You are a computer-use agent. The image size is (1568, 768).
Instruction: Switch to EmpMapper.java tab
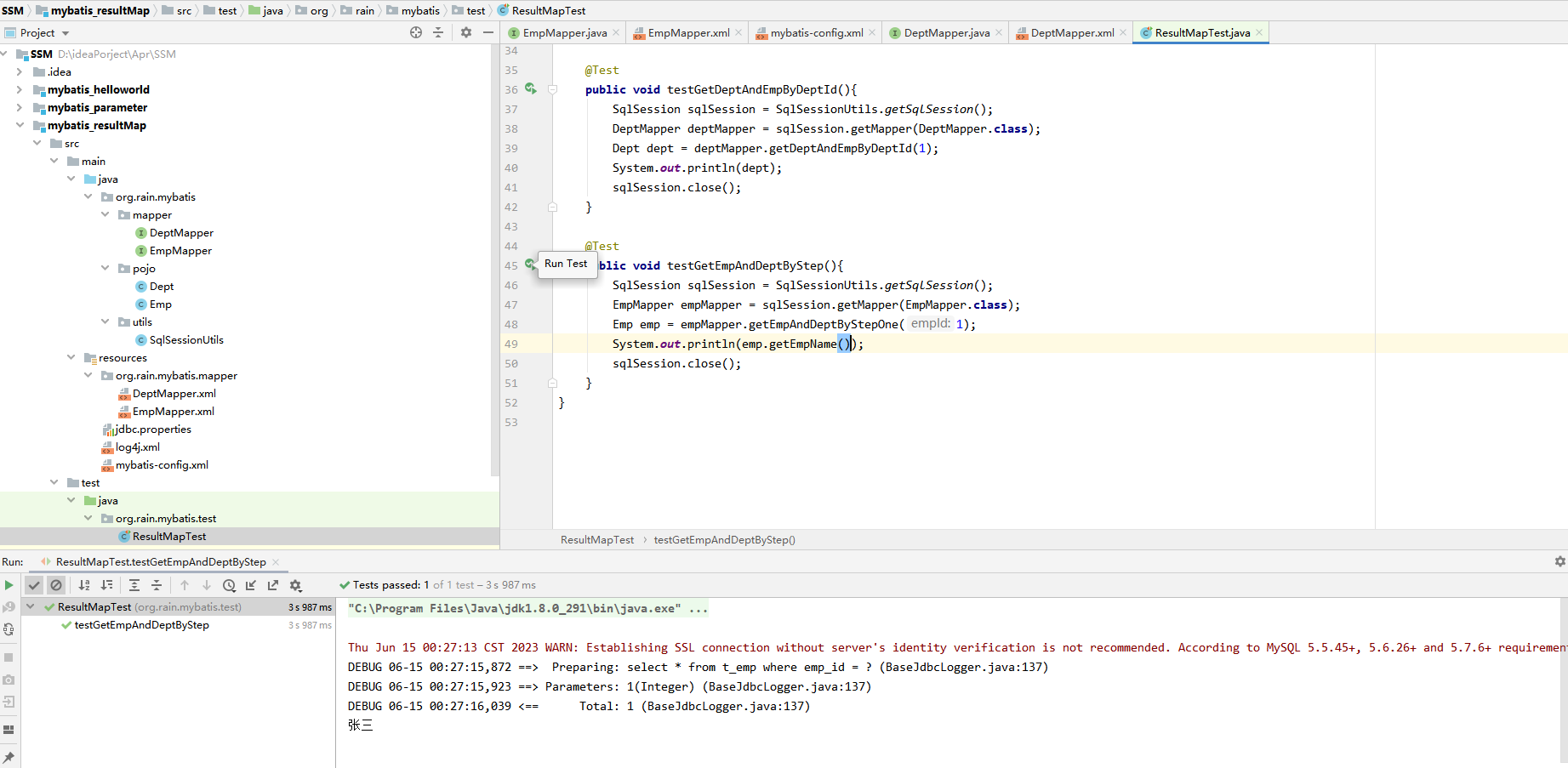point(565,33)
